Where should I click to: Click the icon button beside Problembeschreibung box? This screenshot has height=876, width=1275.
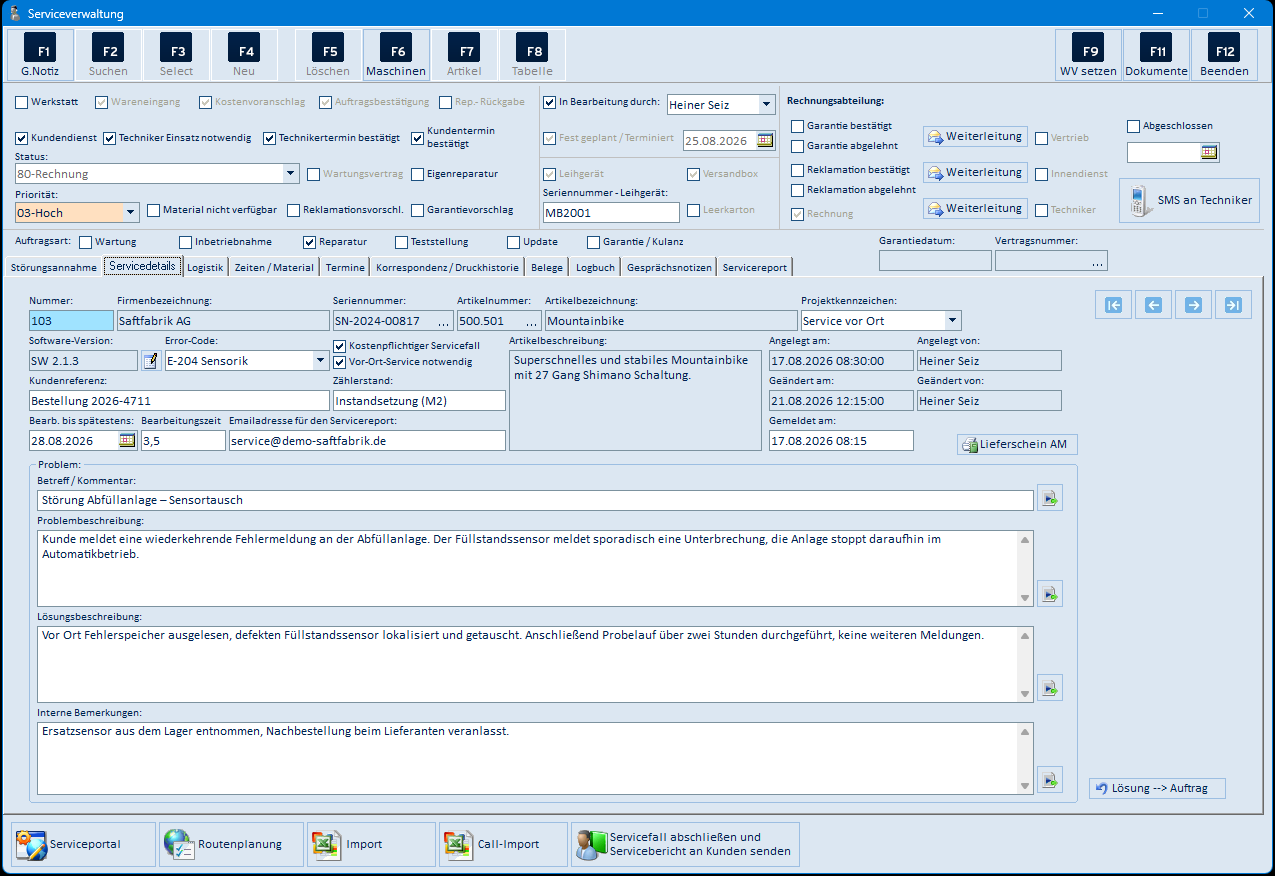(1049, 593)
